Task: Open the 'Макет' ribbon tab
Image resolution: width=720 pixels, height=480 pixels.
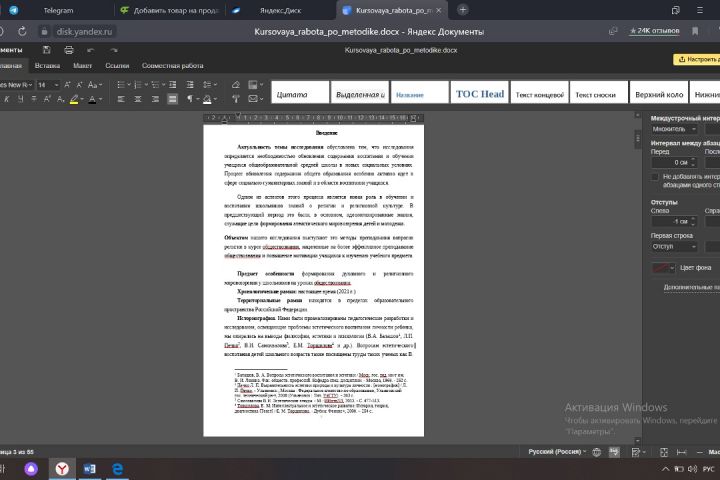Action: (83, 66)
